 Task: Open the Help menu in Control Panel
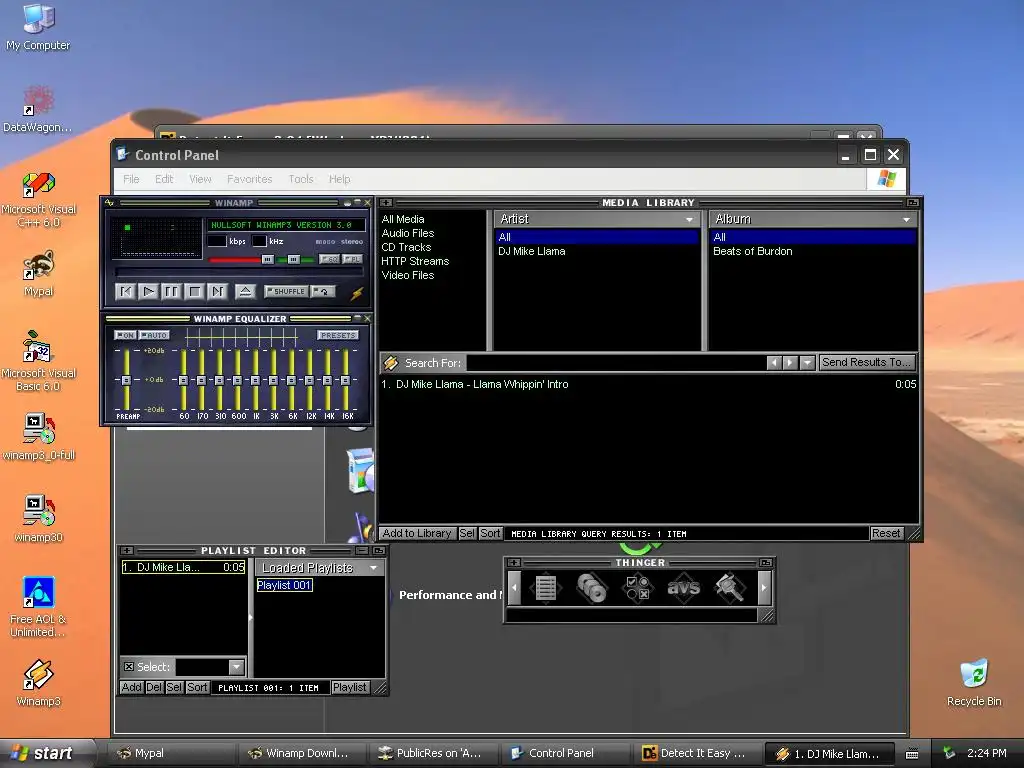[x=340, y=179]
